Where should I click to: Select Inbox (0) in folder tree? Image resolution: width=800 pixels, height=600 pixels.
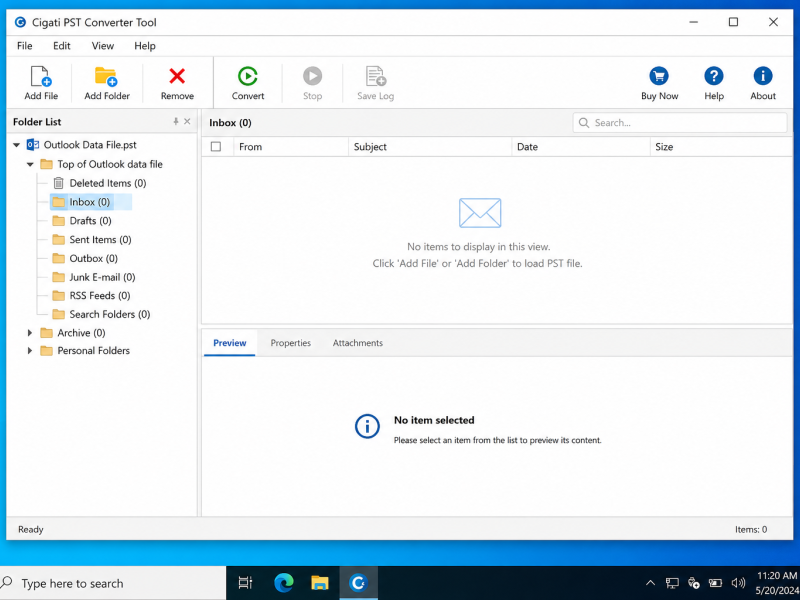[90, 202]
